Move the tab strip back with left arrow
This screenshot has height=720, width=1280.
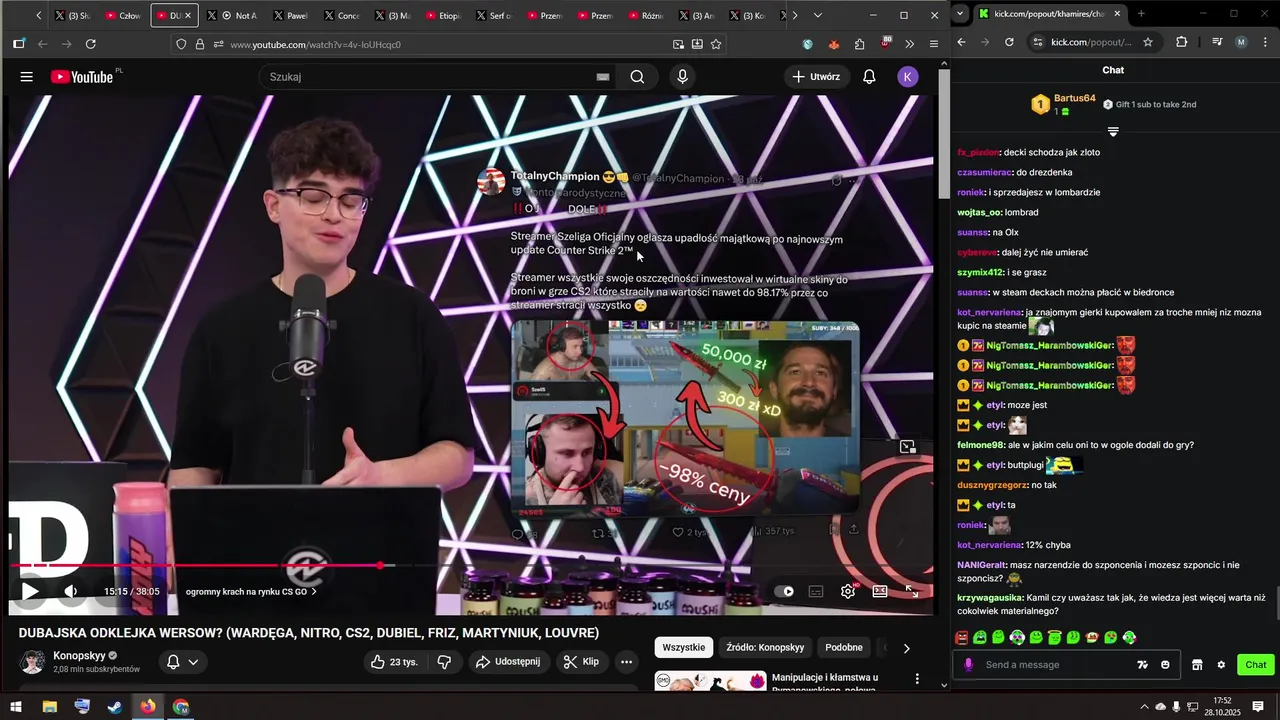click(x=38, y=16)
